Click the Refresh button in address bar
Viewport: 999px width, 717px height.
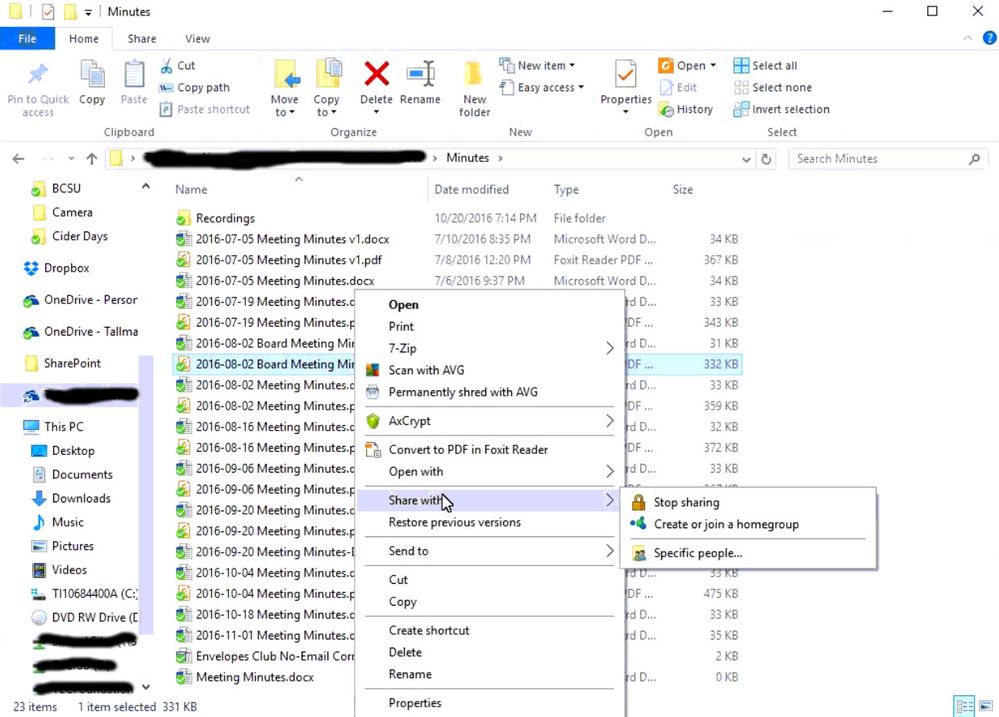click(x=766, y=159)
